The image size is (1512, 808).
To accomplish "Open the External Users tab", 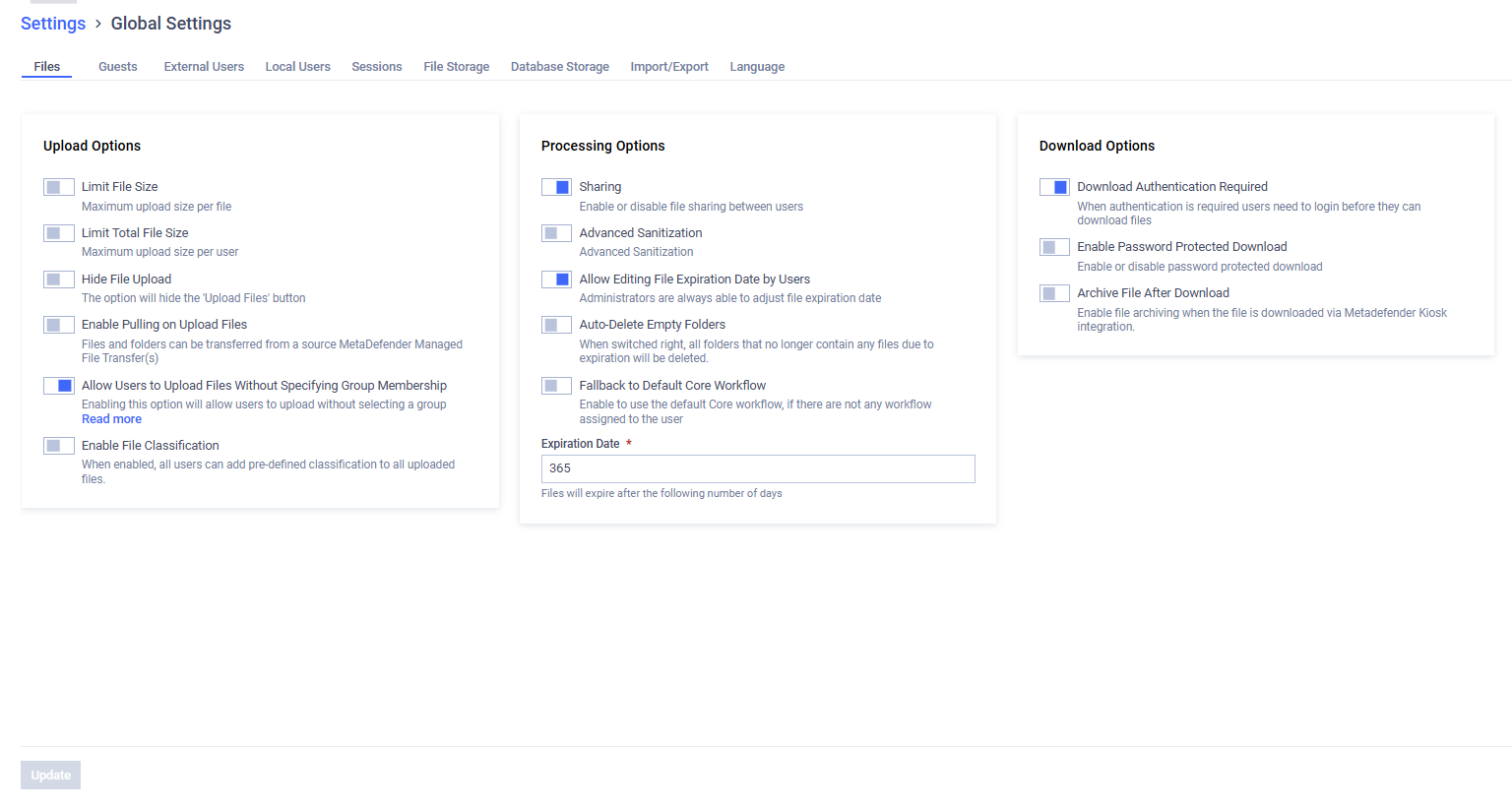I will click(x=204, y=67).
